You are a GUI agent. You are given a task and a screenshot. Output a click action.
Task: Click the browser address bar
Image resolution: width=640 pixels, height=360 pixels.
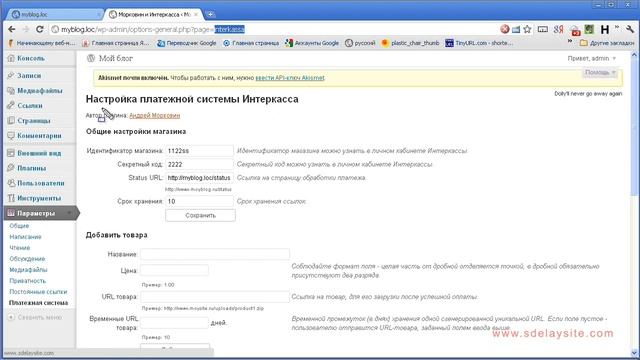(x=273, y=29)
